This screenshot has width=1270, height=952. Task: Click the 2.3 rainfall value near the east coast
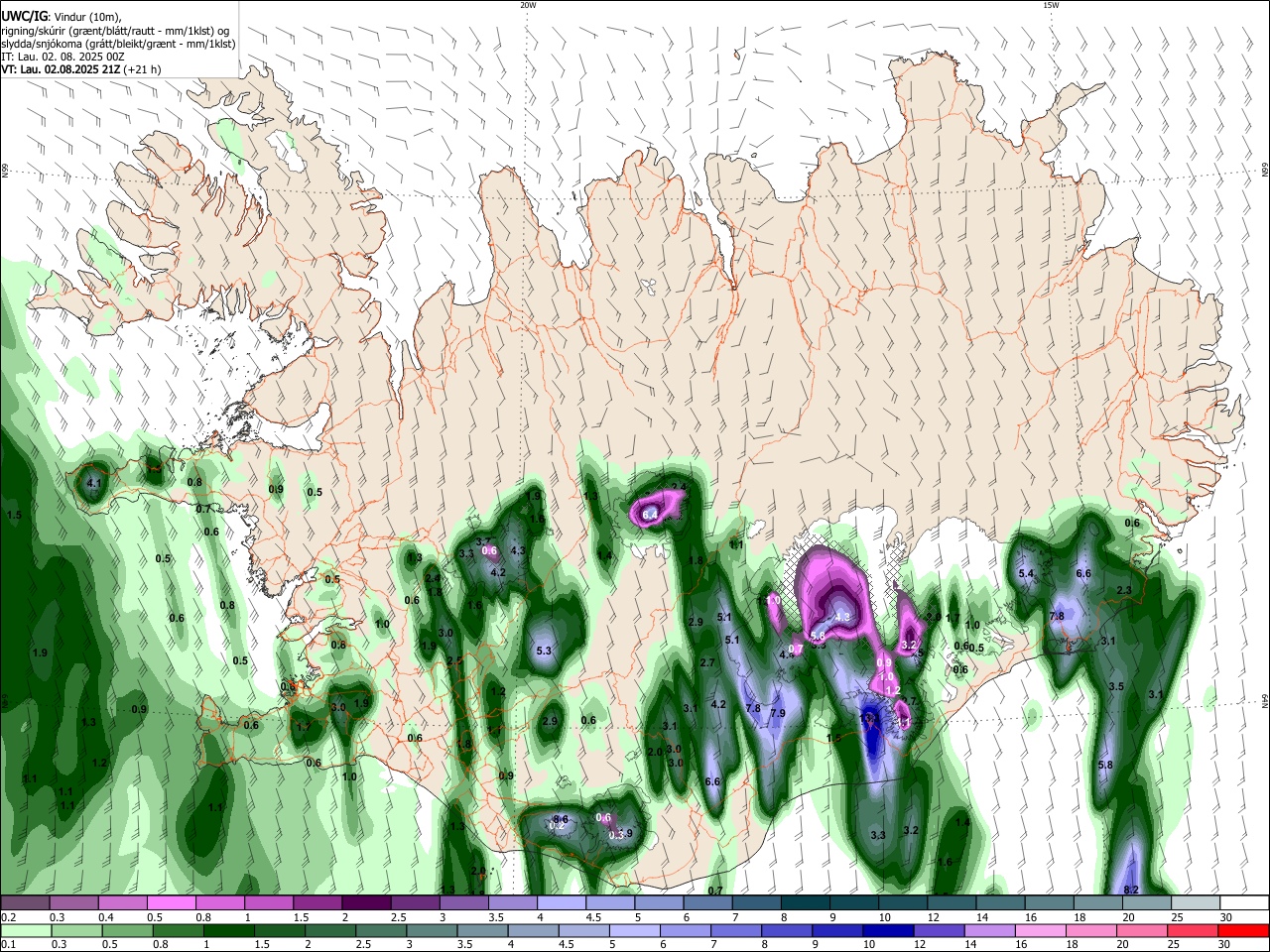tap(1124, 590)
